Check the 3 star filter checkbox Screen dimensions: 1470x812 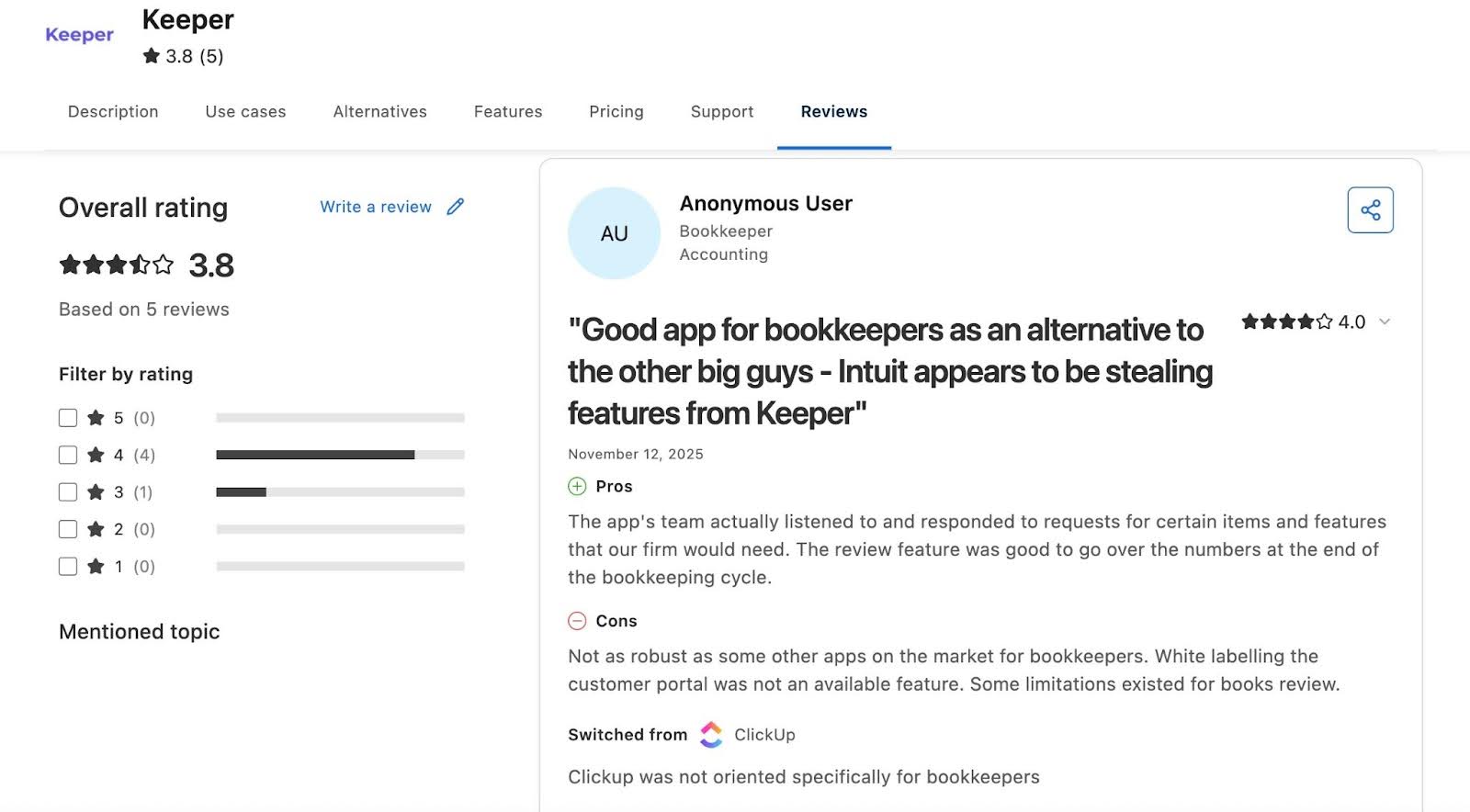point(68,492)
